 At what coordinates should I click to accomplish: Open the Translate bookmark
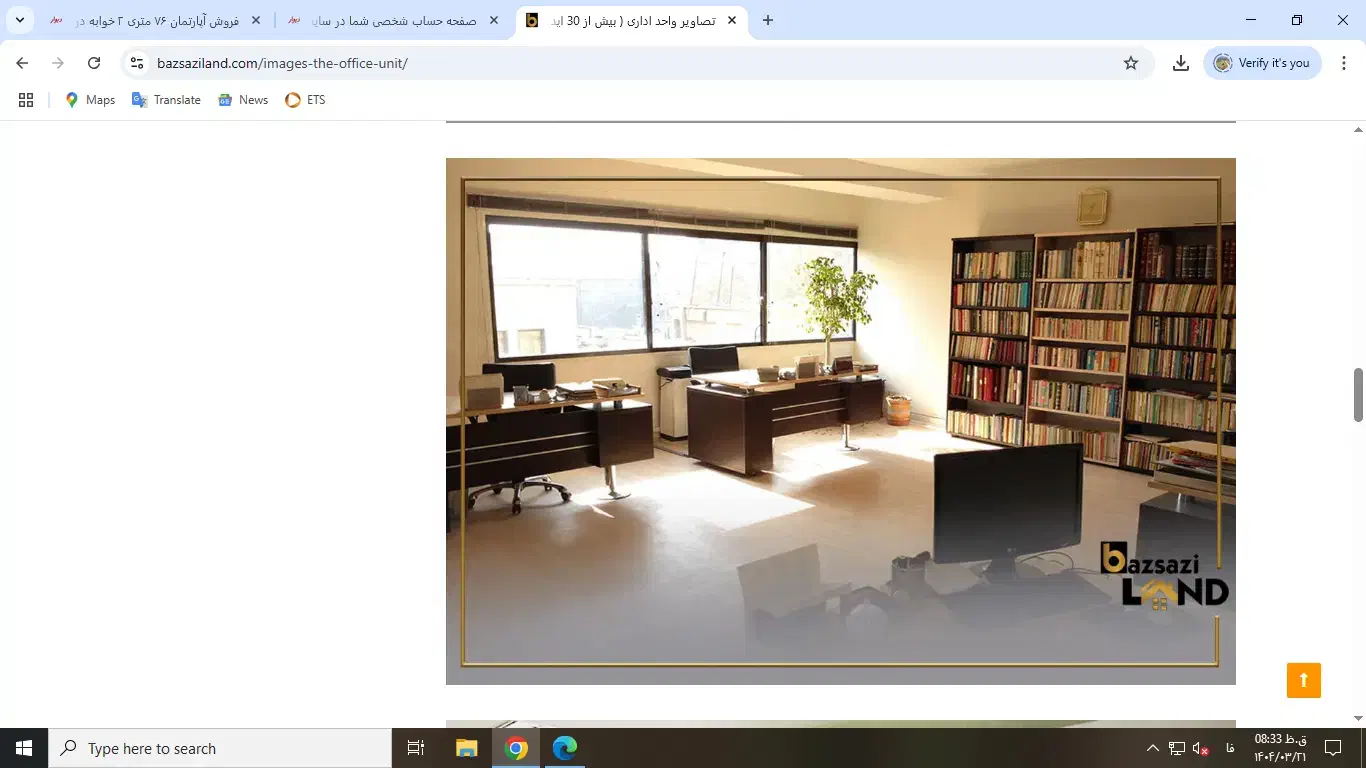tap(166, 100)
